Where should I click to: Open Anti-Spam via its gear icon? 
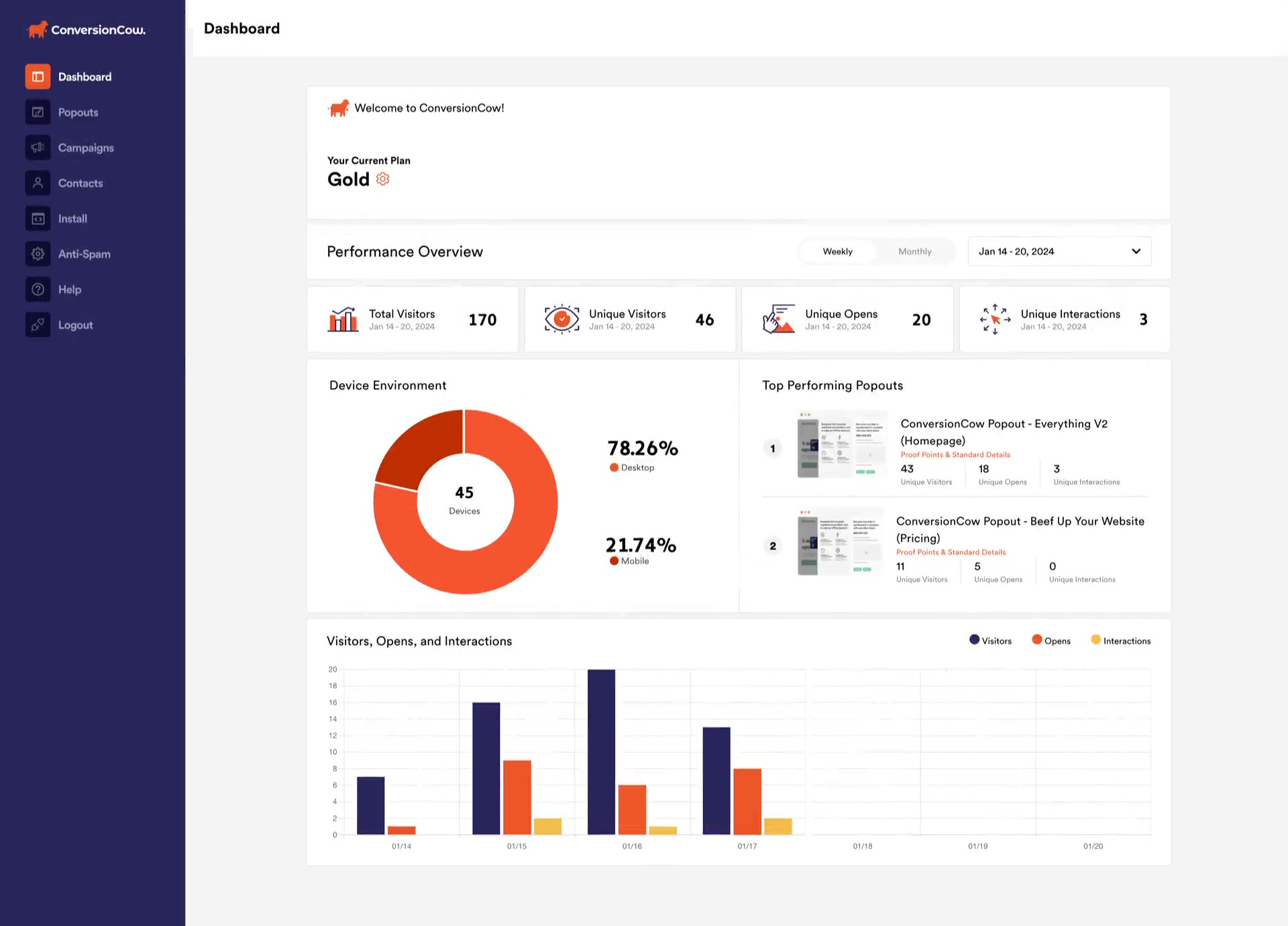coord(38,254)
